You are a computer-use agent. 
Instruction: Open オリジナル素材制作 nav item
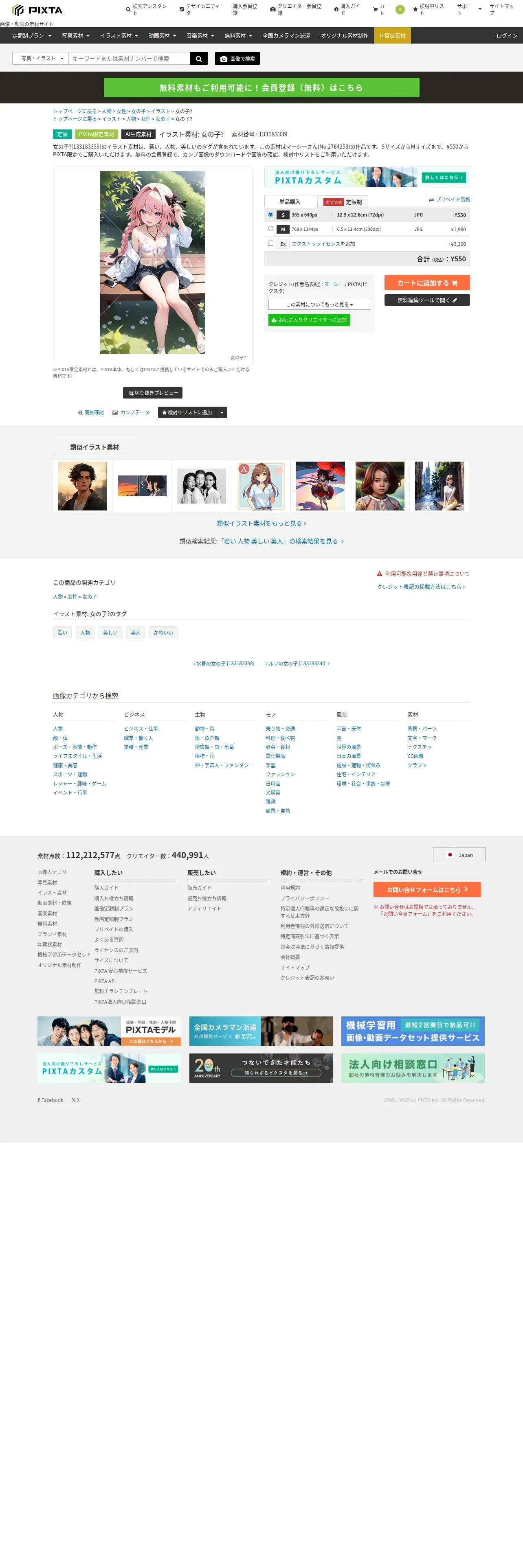pos(345,36)
